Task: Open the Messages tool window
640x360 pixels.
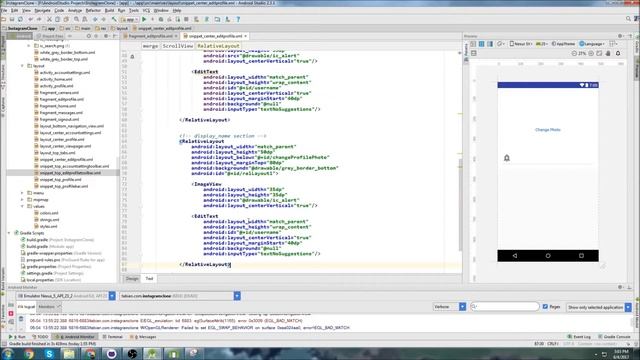Action: pos(143,337)
